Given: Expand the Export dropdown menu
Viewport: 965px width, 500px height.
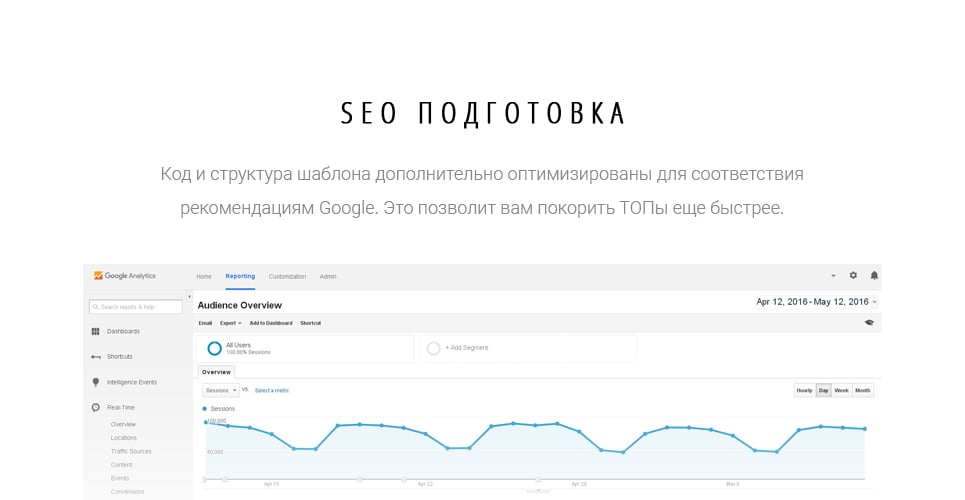Looking at the screenshot, I should point(231,323).
